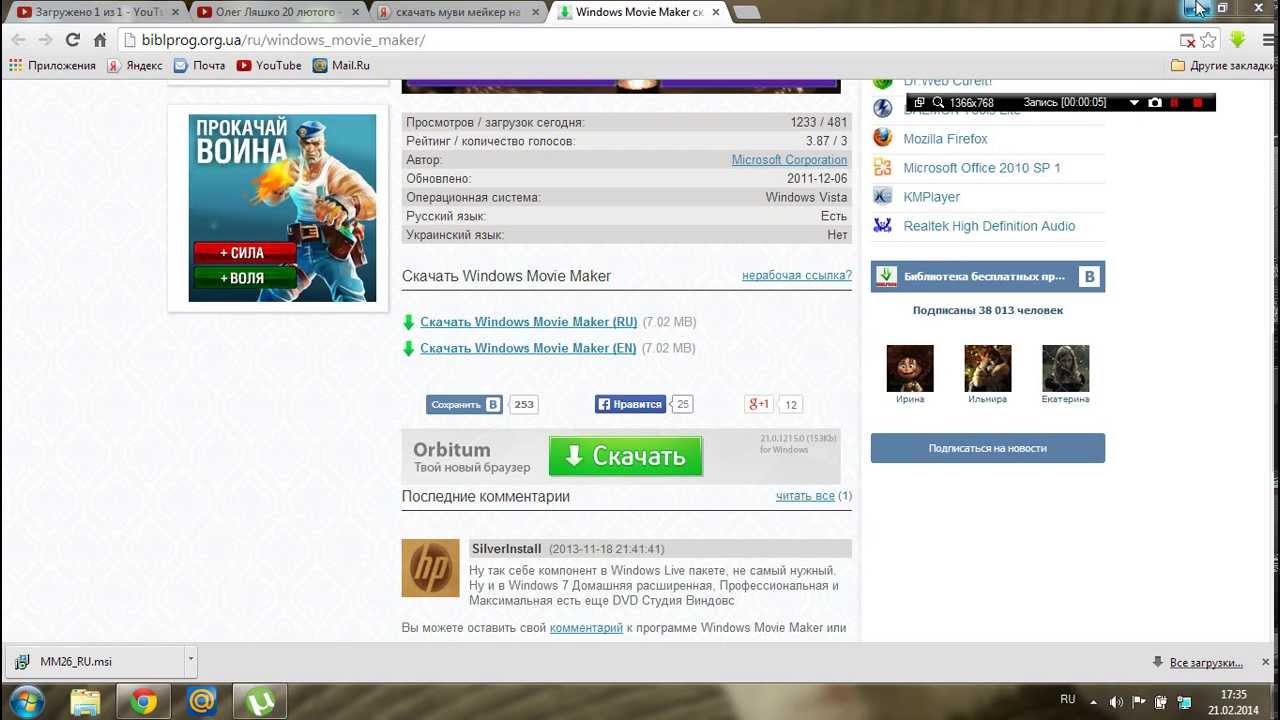This screenshot has width=1280, height=720.
Task: Click green arrow beside EN download
Action: click(408, 349)
